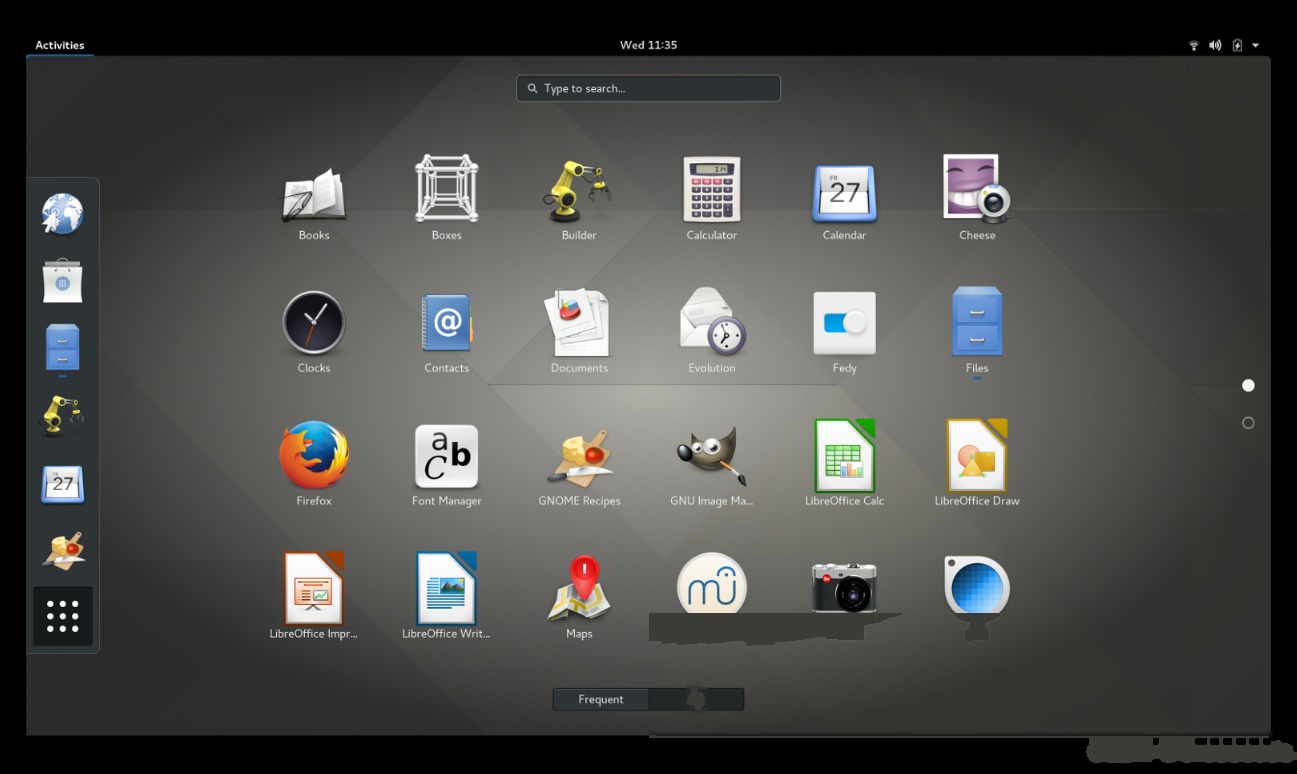
Task: Launch the Boxes app
Action: 447,188
